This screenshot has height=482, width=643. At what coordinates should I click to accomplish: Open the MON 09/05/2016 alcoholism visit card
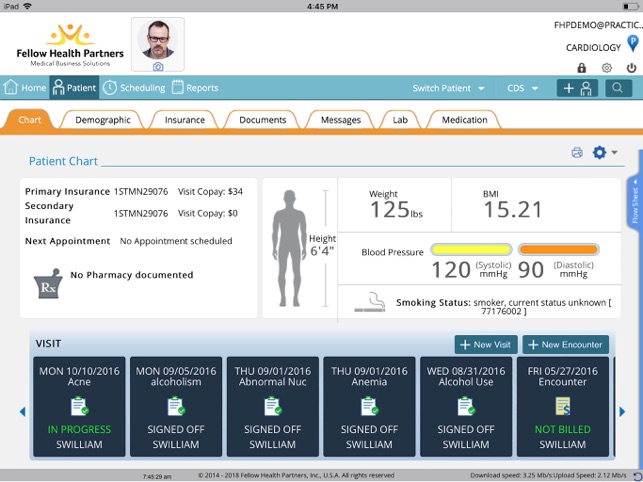tap(176, 407)
